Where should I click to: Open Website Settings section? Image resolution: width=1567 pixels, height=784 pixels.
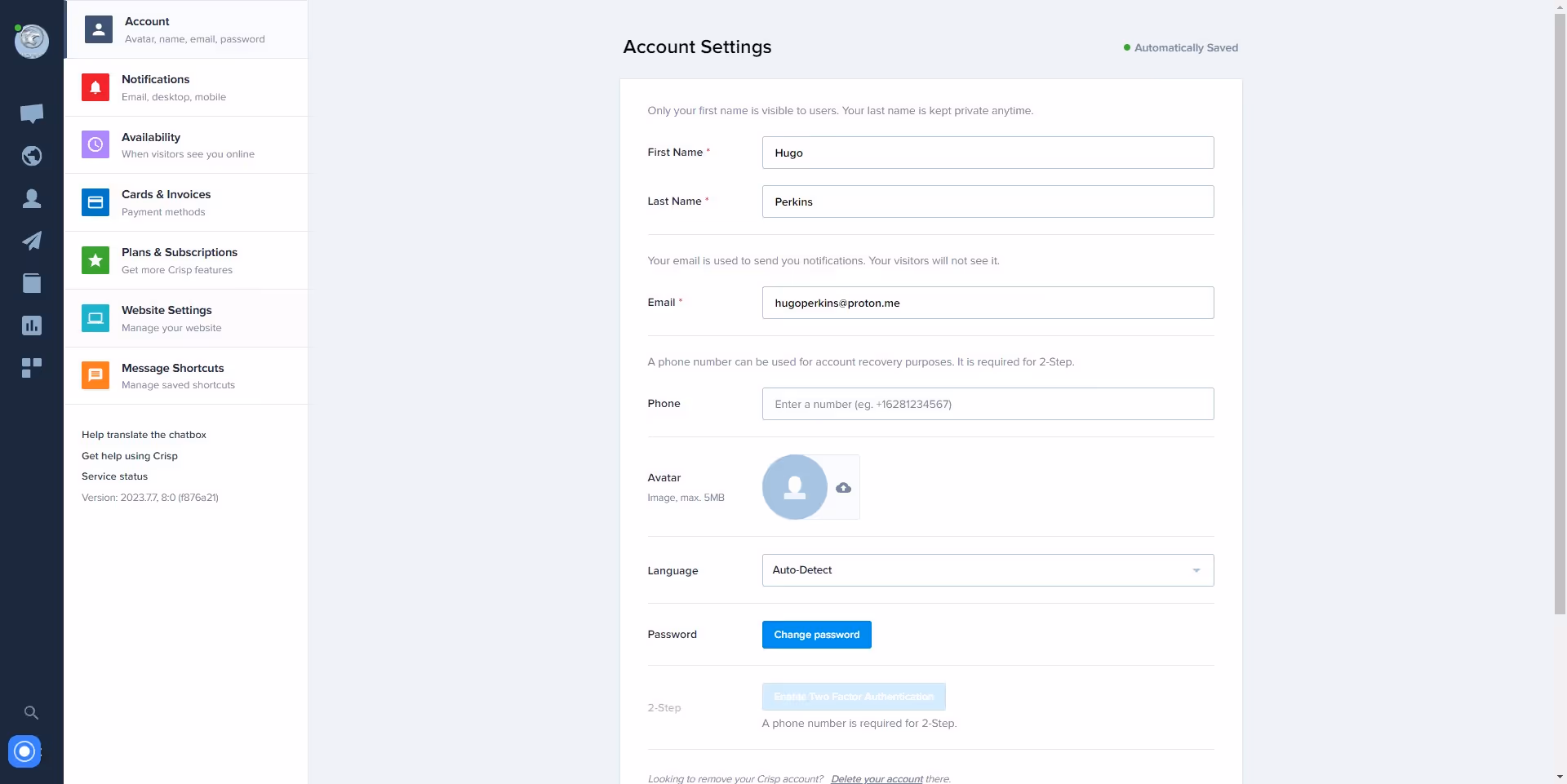187,318
